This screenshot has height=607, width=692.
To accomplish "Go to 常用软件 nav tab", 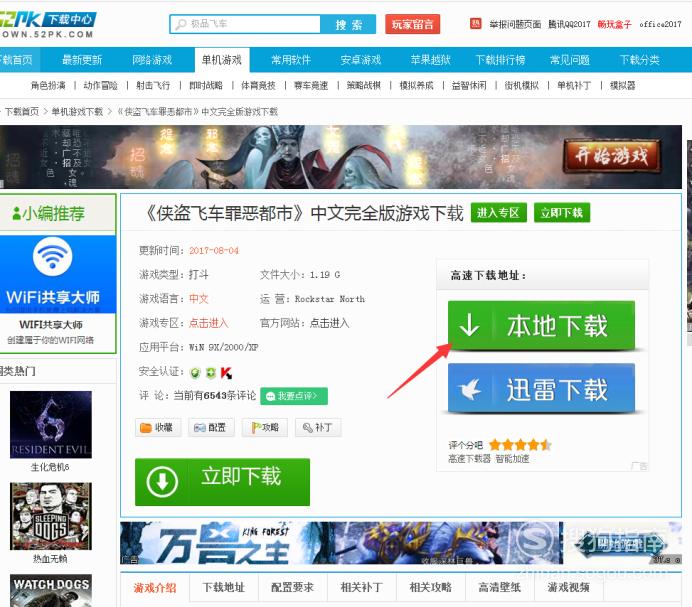I will pos(291,60).
